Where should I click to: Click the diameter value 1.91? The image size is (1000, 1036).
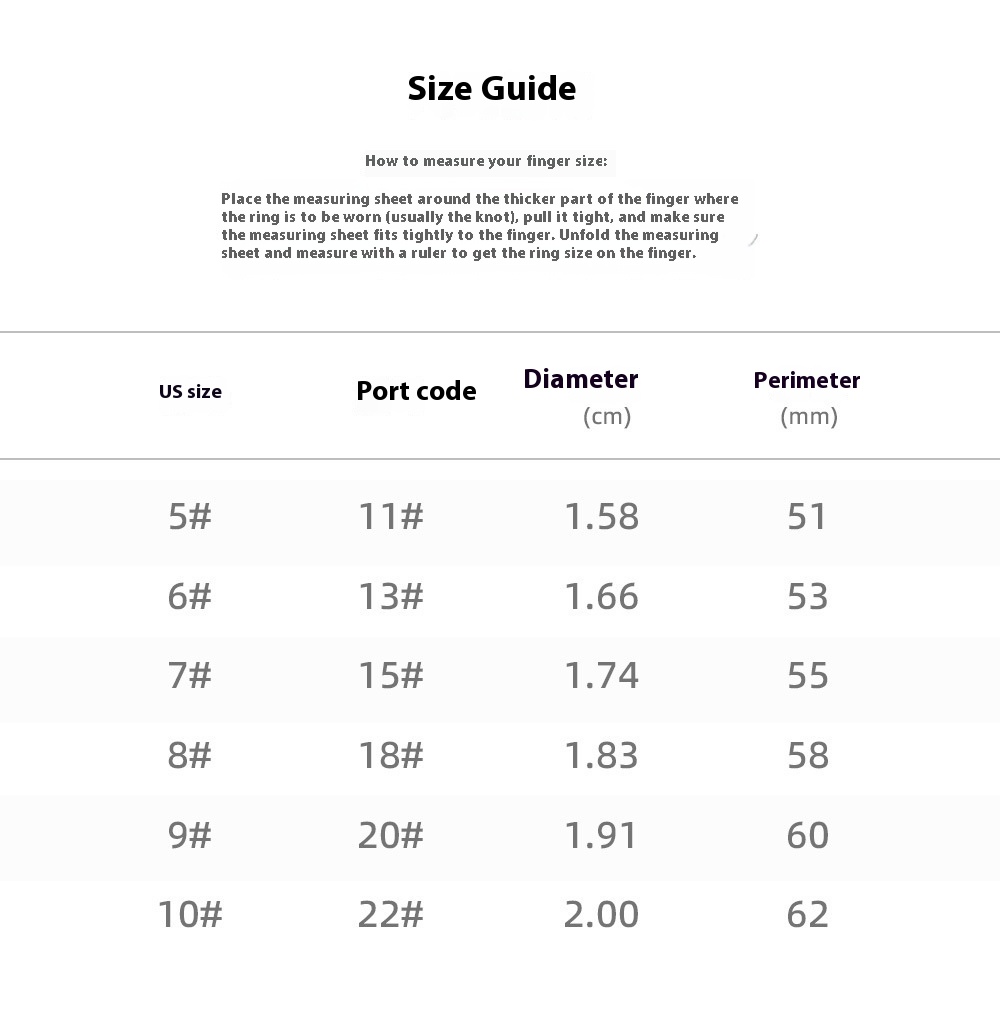click(x=600, y=835)
